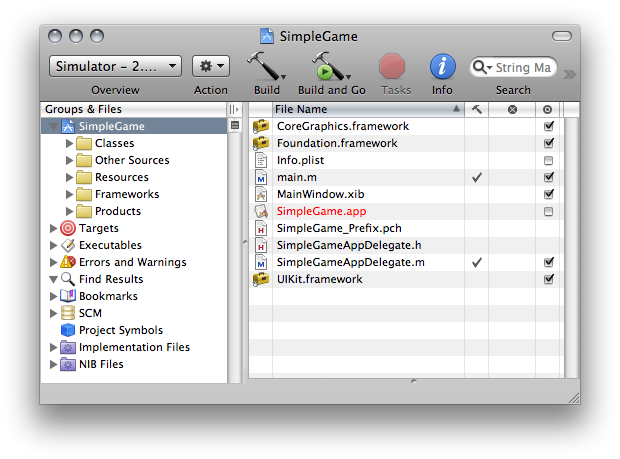Toggle target checkbox for MainWindow.xib
The width and height of the screenshot is (620, 459).
click(x=549, y=194)
